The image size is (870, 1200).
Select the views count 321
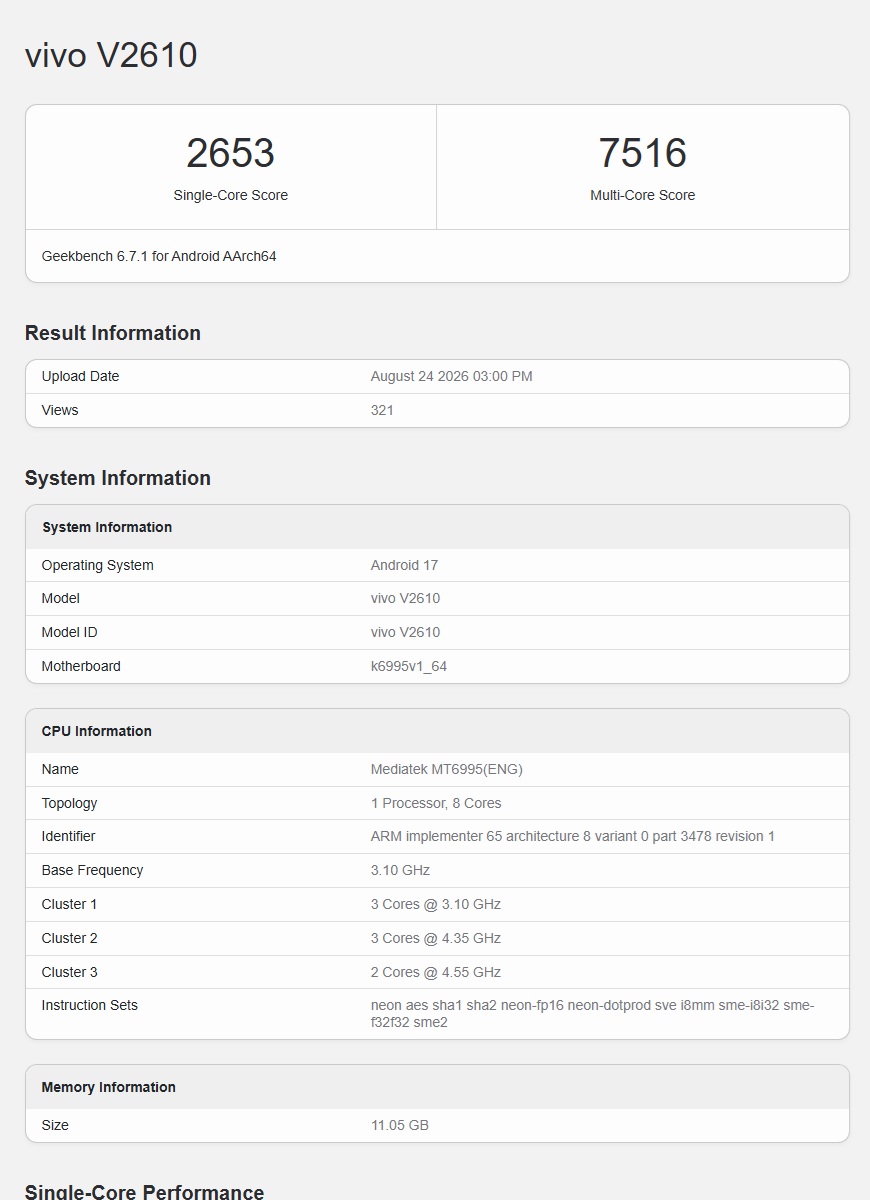(x=382, y=410)
